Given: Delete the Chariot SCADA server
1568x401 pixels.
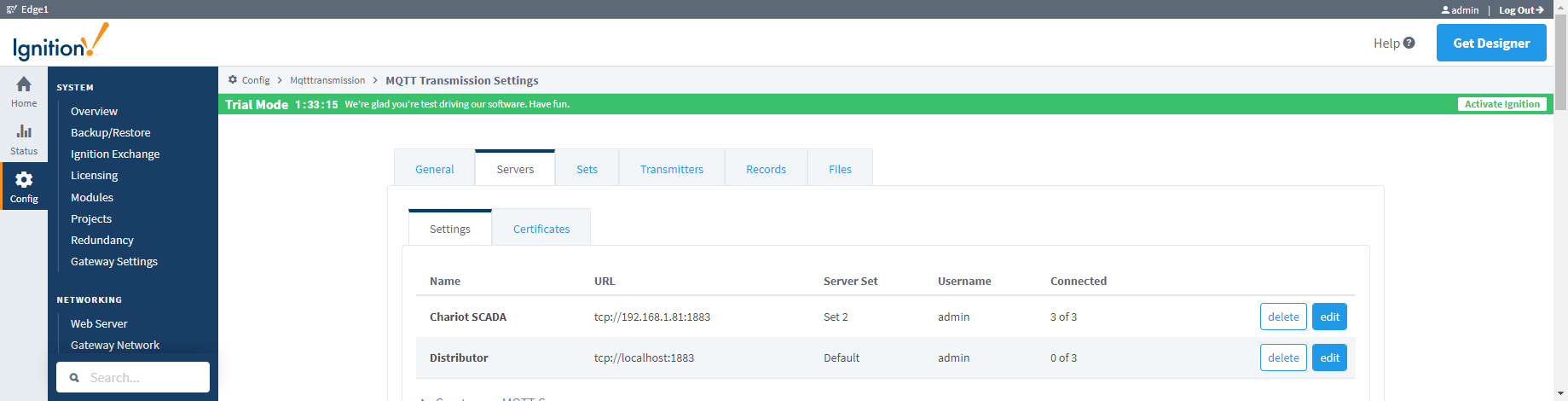Looking at the screenshot, I should click(x=1283, y=317).
